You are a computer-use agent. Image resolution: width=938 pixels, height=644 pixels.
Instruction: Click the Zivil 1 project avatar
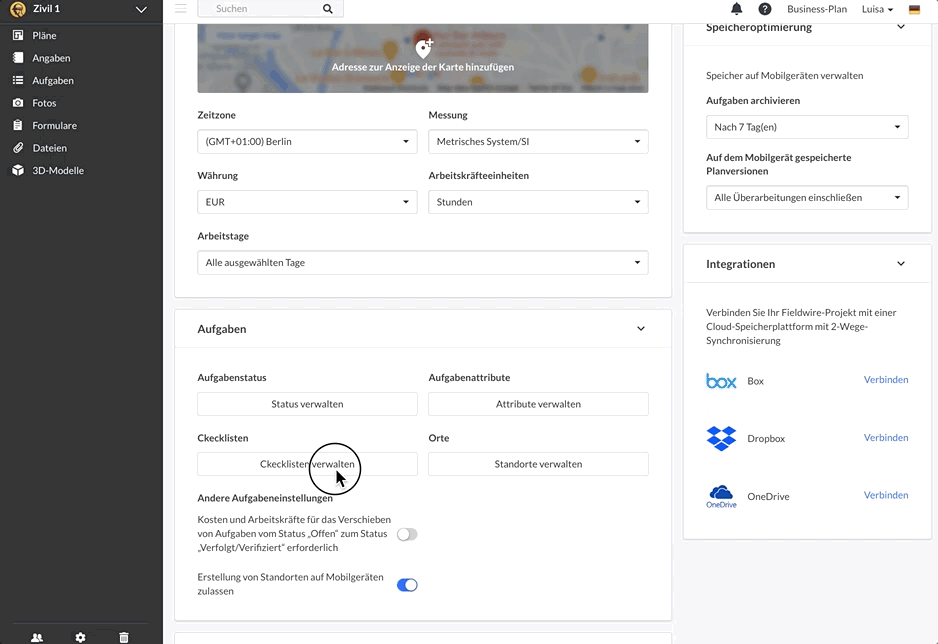(18, 9)
